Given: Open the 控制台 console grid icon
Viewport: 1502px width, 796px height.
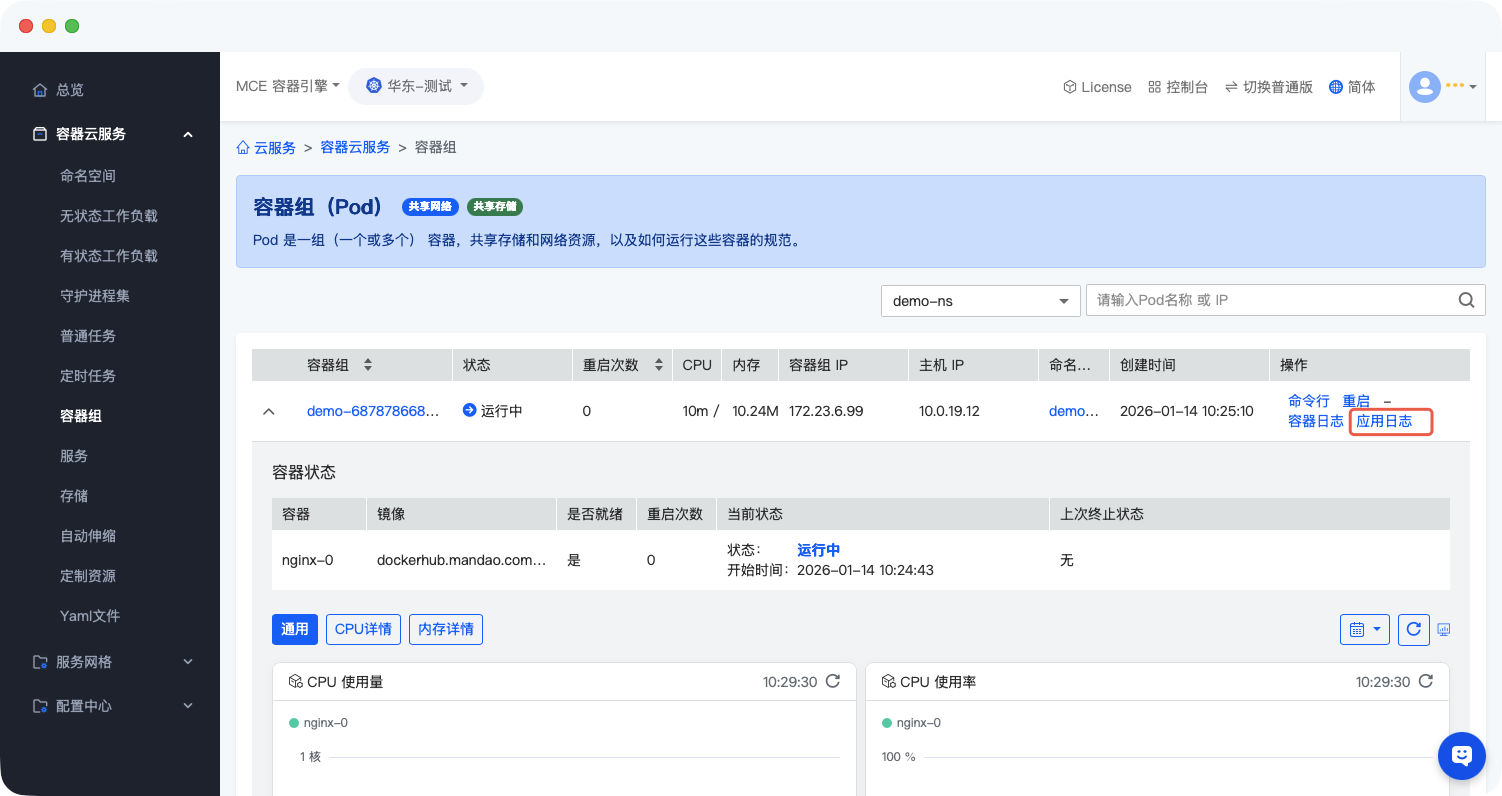Looking at the screenshot, I should click(x=1178, y=87).
